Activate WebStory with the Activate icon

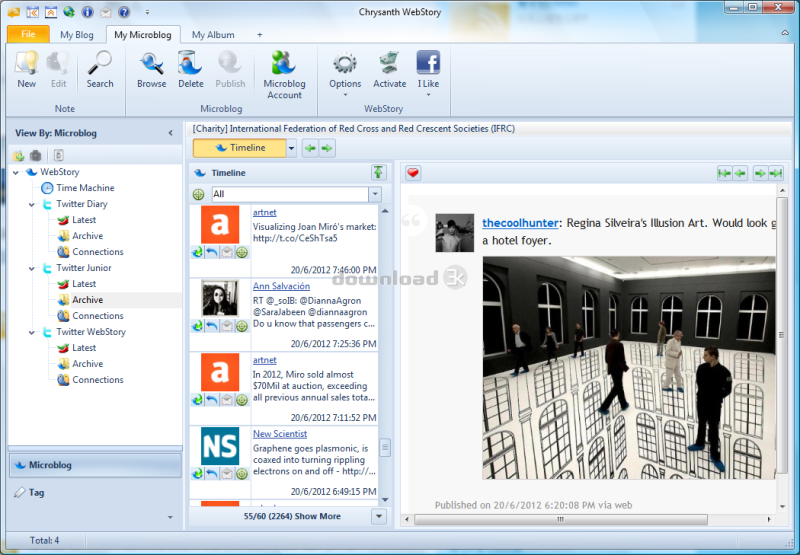click(389, 70)
